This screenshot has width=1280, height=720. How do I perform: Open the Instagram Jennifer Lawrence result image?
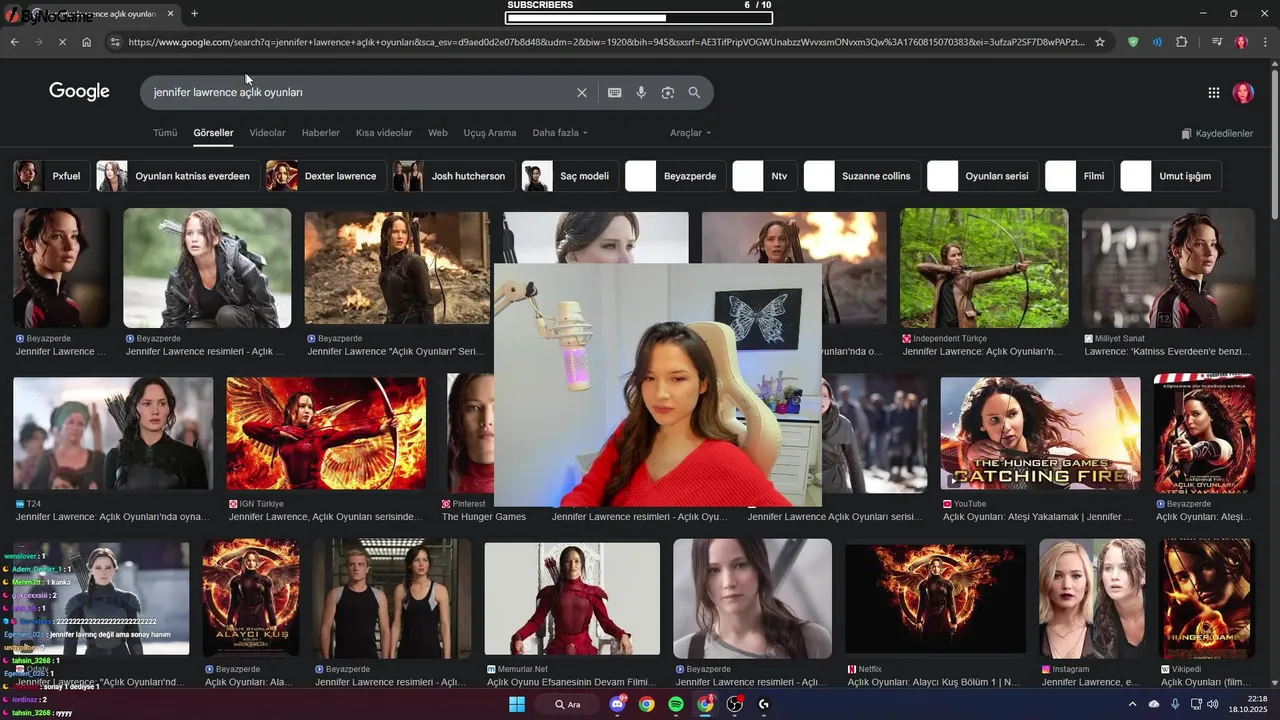[1092, 599]
